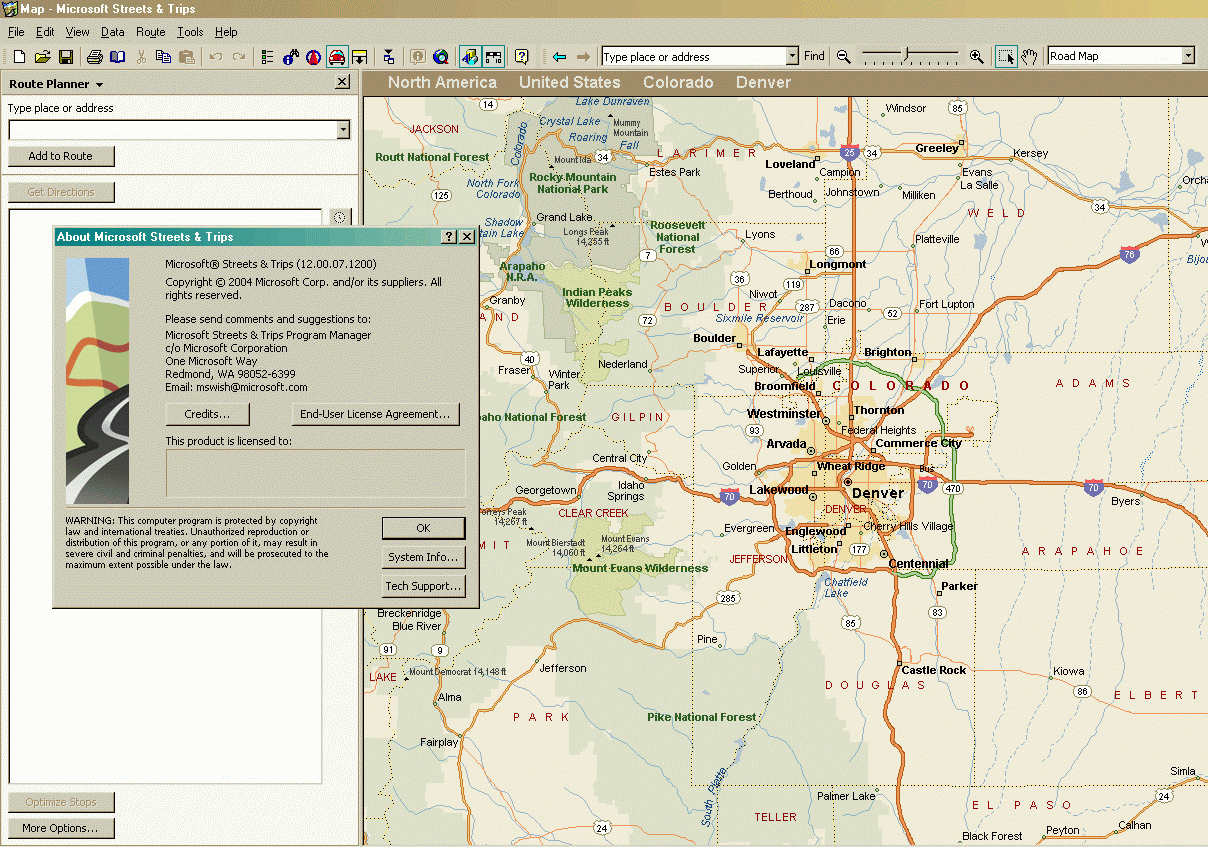Click the Cut scissors icon
Screen dimensions: 1208x847
tap(142, 57)
